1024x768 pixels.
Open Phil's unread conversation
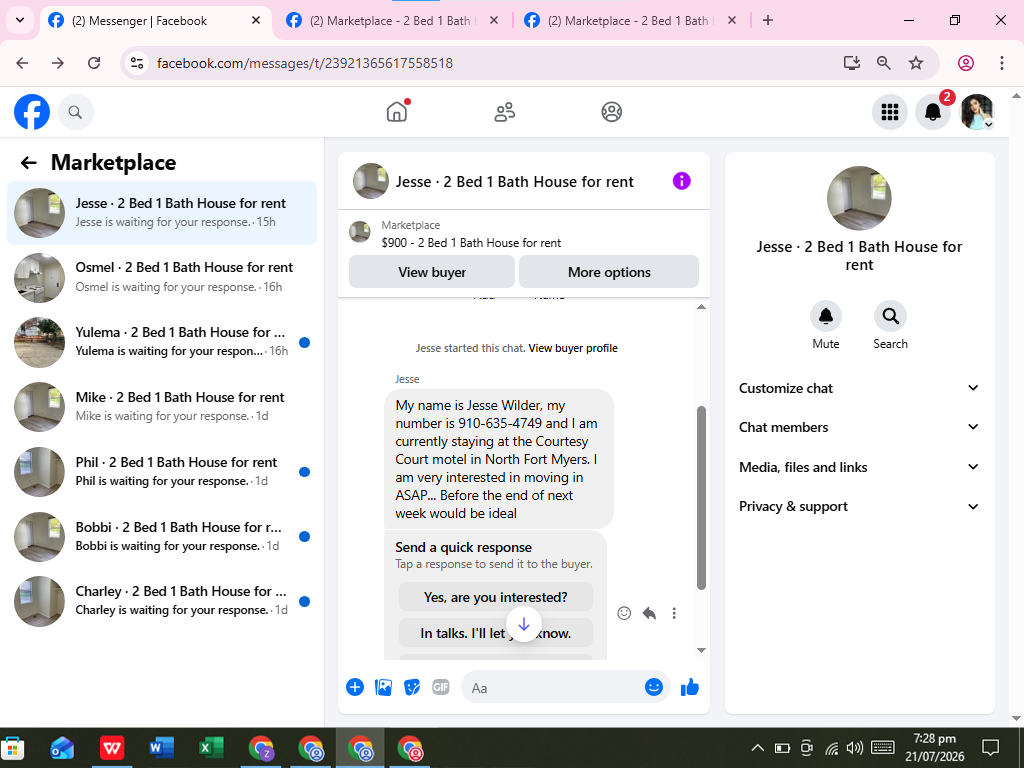(162, 472)
